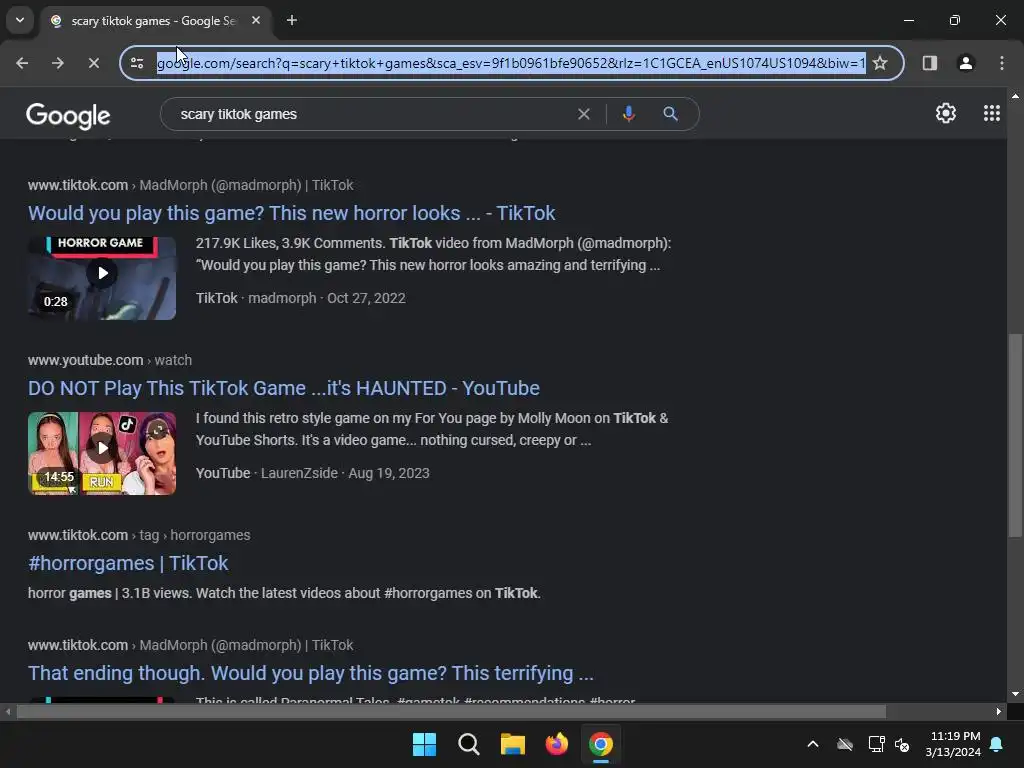This screenshot has width=1024, height=768.
Task: Bookmark this page with star icon
Action: (880, 63)
